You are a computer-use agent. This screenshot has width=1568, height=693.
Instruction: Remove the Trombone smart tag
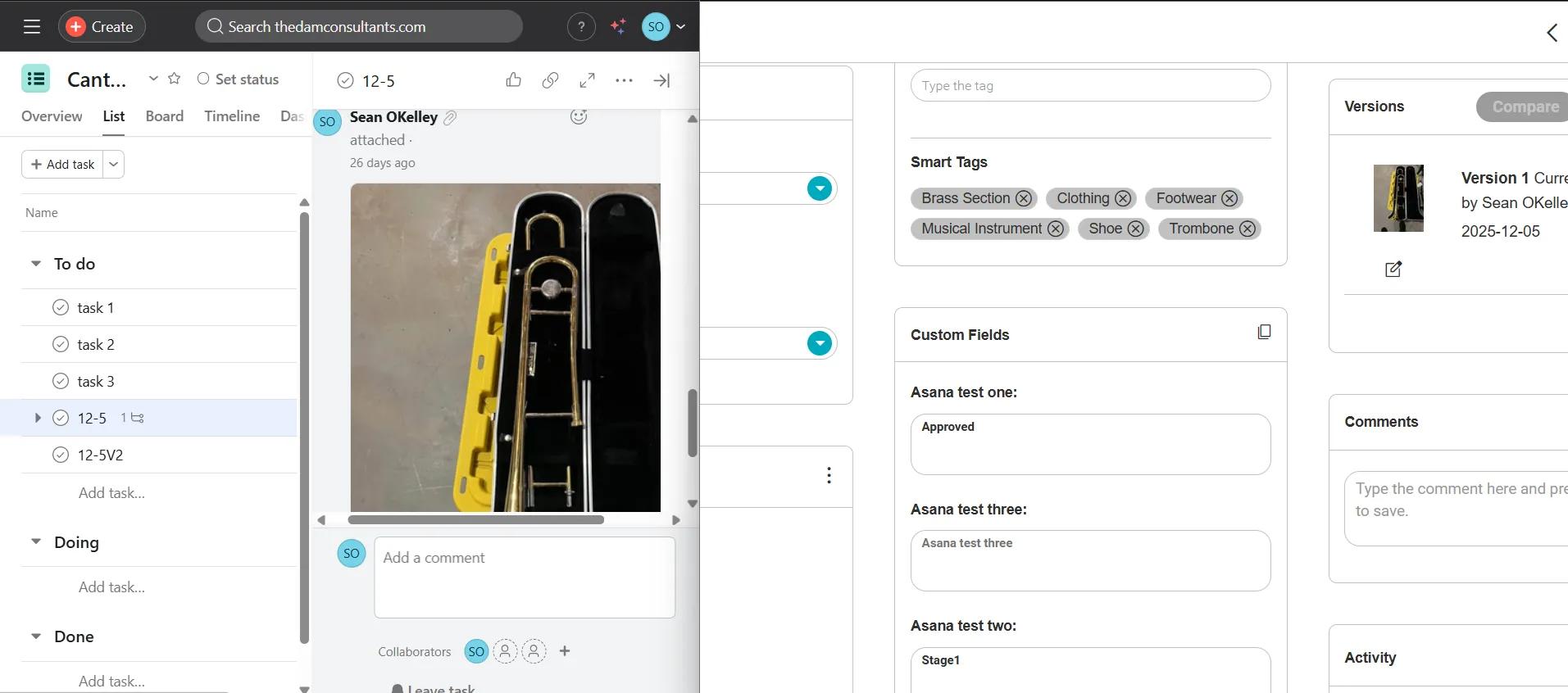pyautogui.click(x=1247, y=229)
